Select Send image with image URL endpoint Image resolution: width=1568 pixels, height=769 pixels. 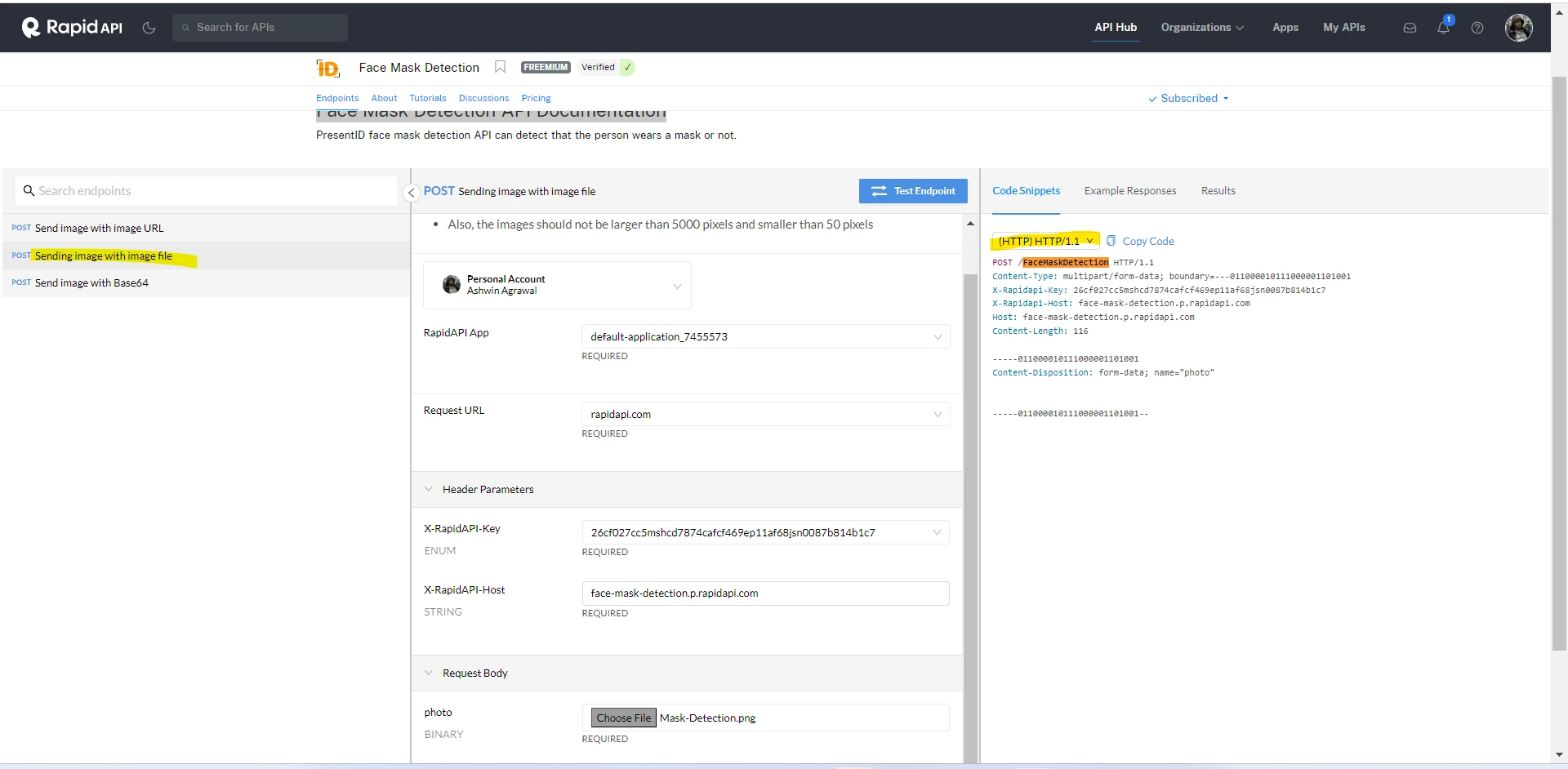tap(206, 229)
